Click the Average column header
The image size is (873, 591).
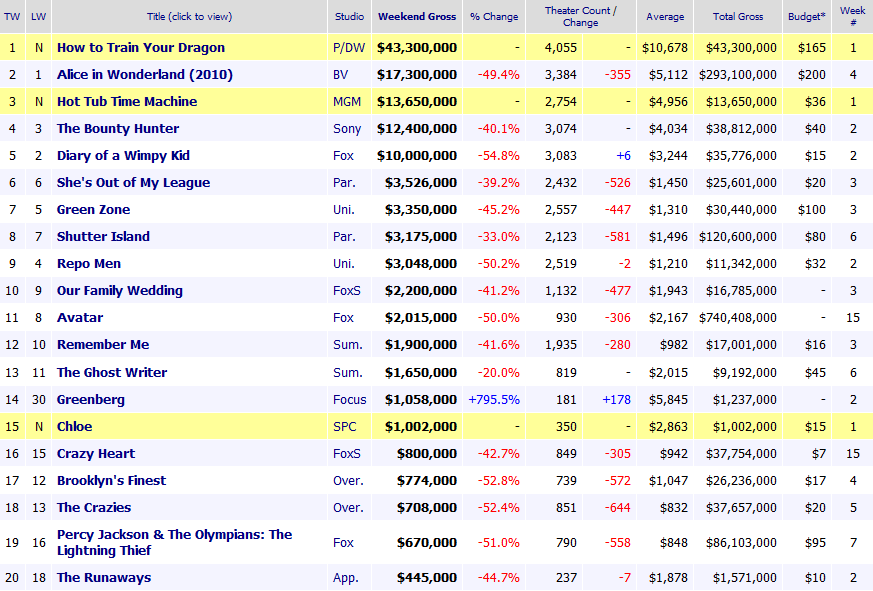tap(665, 17)
